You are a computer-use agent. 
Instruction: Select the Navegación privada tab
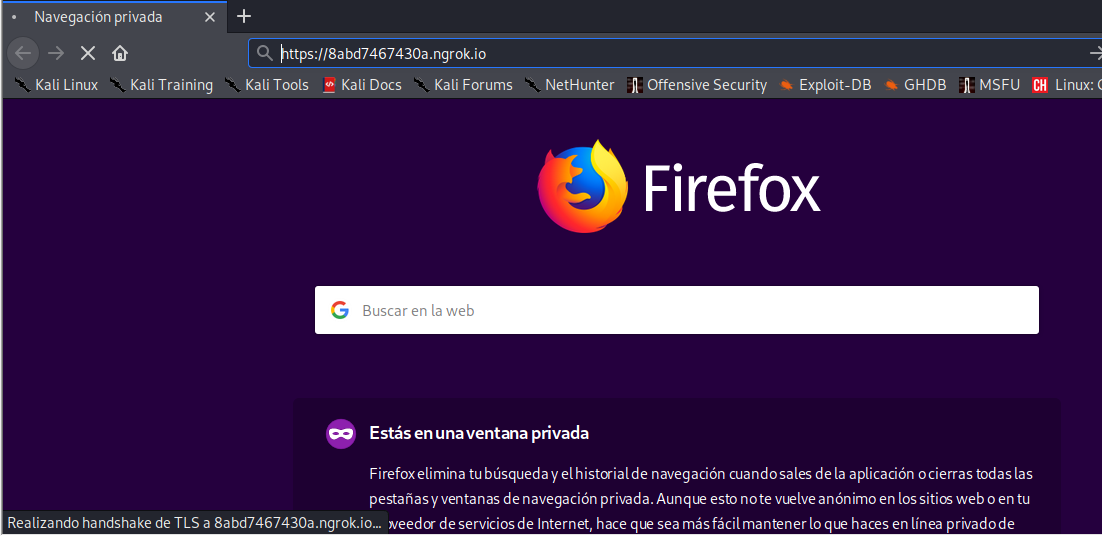coord(114,17)
